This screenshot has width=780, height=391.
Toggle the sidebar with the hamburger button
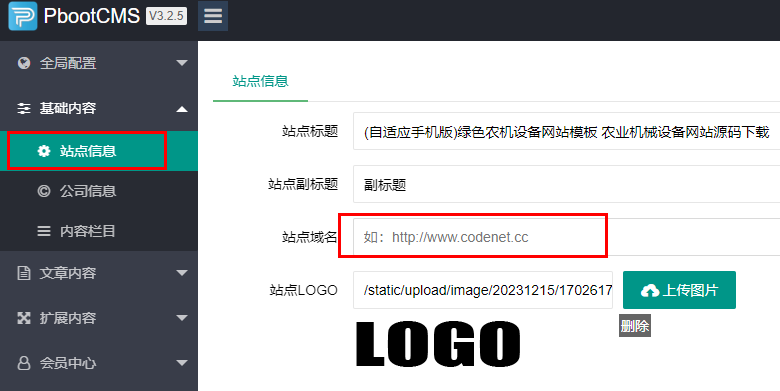pos(213,16)
